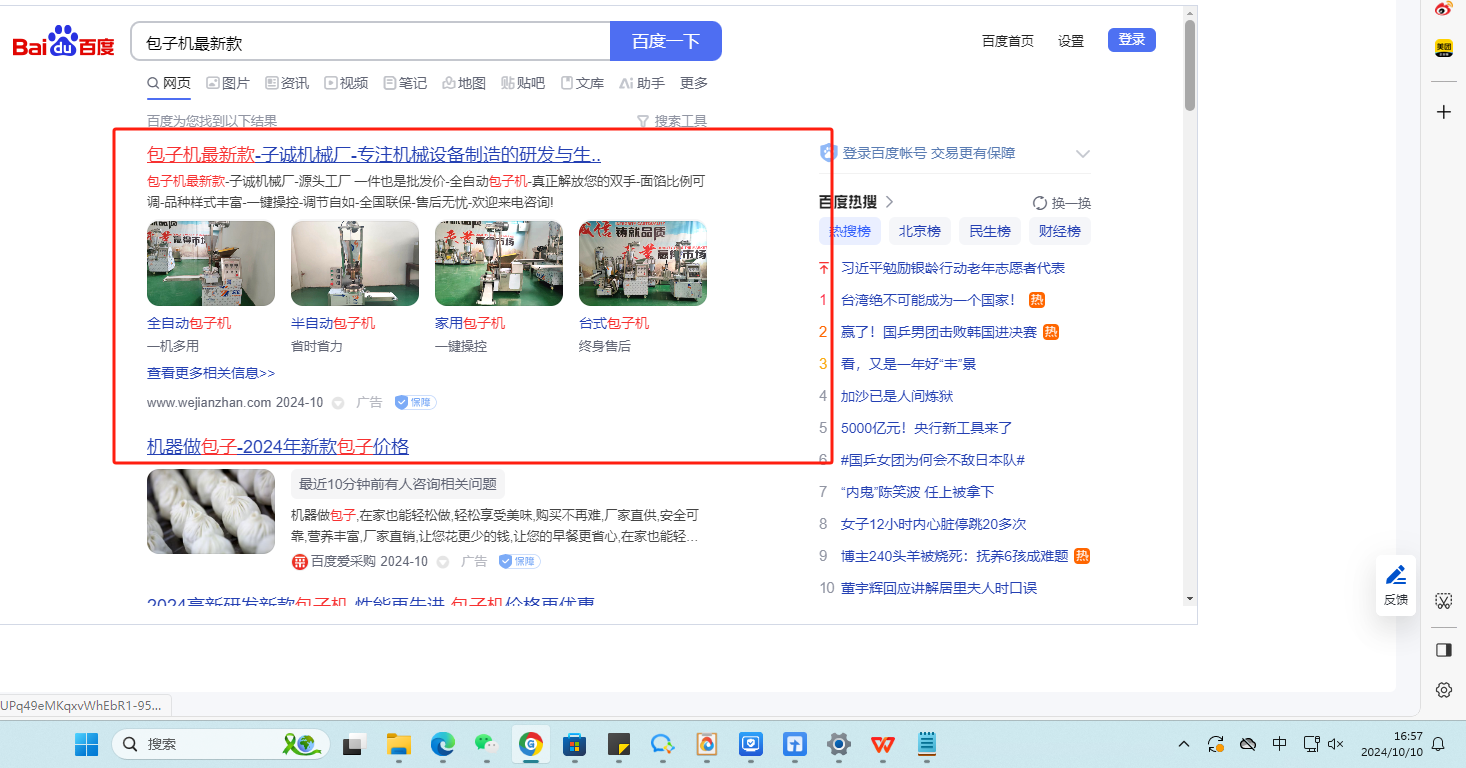This screenshot has width=1466, height=768.
Task: Switch to the 地图 search tab
Action: [464, 83]
